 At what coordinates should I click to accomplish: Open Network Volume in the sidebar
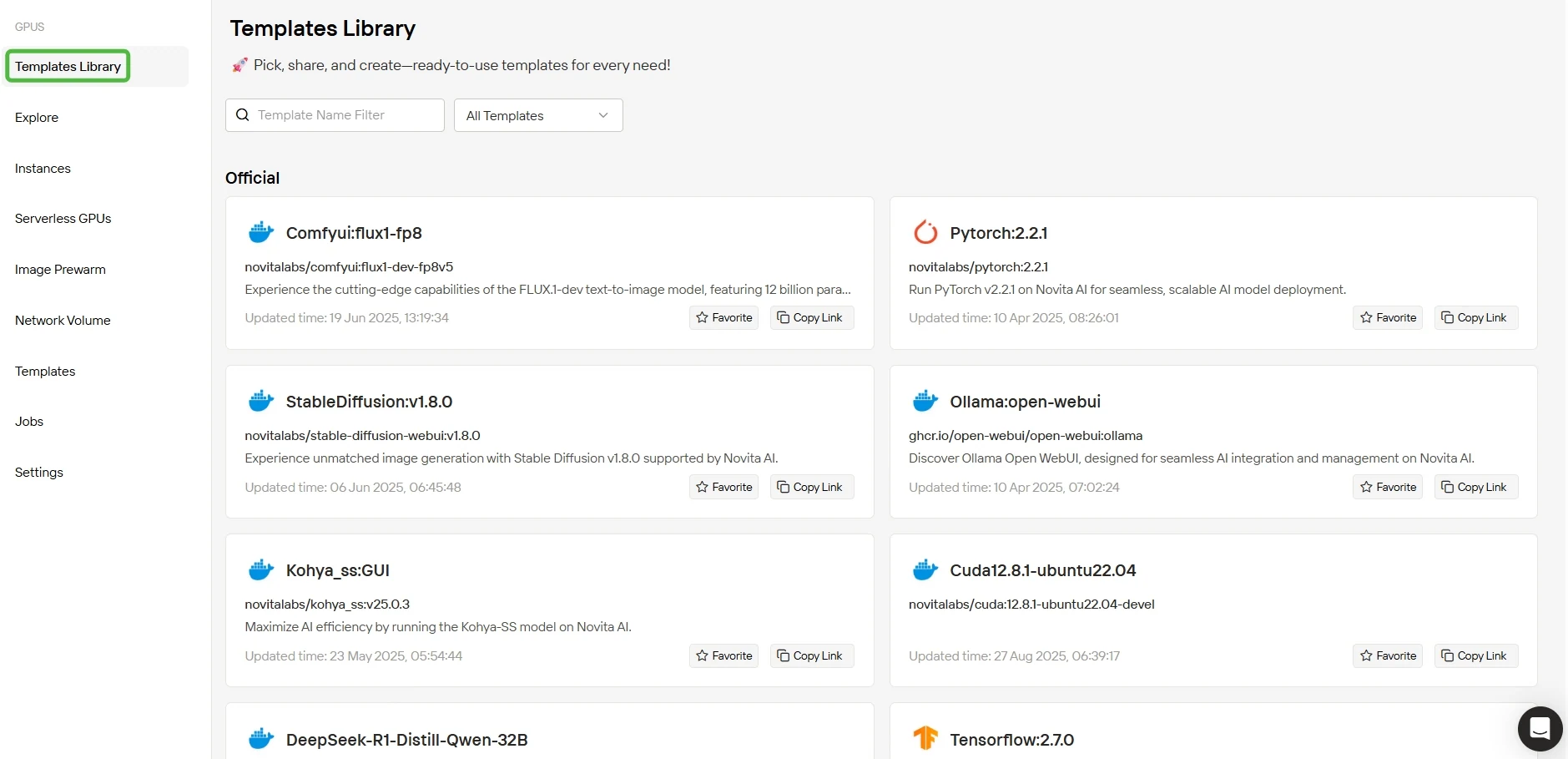pos(63,320)
